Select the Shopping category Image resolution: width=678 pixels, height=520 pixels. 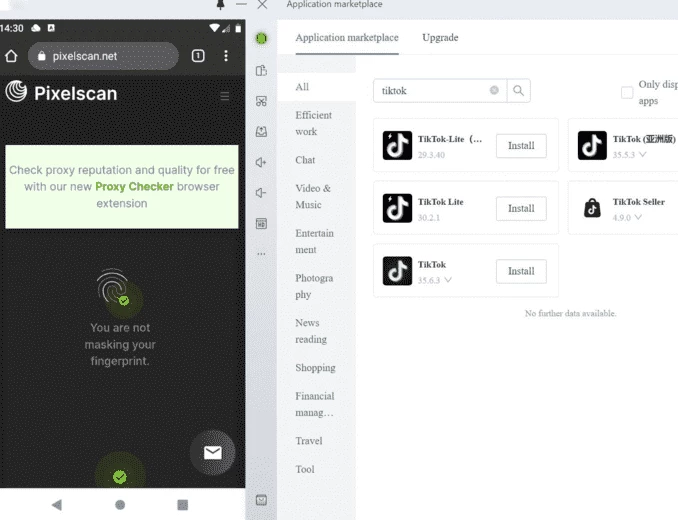click(x=317, y=368)
